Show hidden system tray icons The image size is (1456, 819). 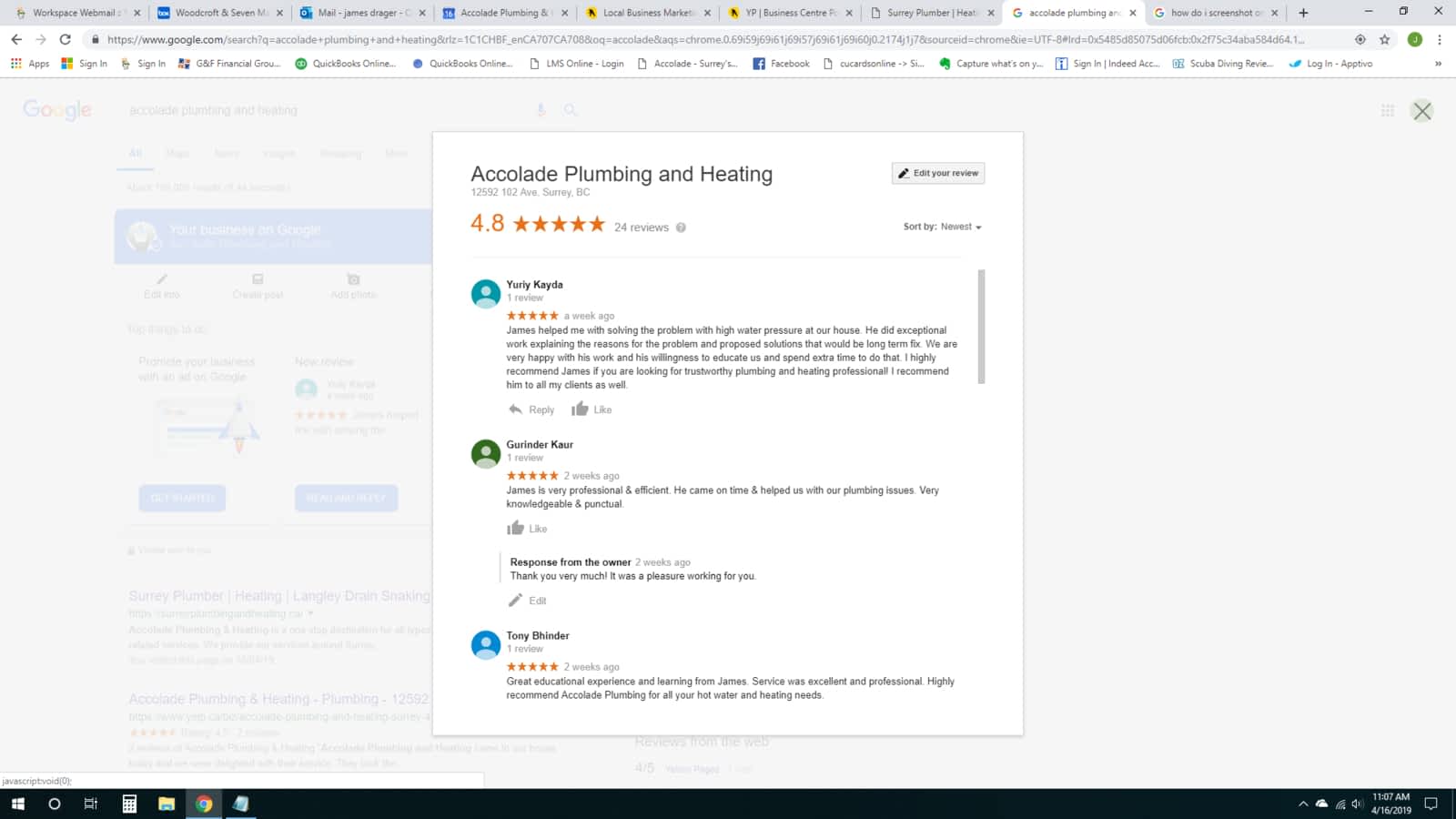(1302, 804)
